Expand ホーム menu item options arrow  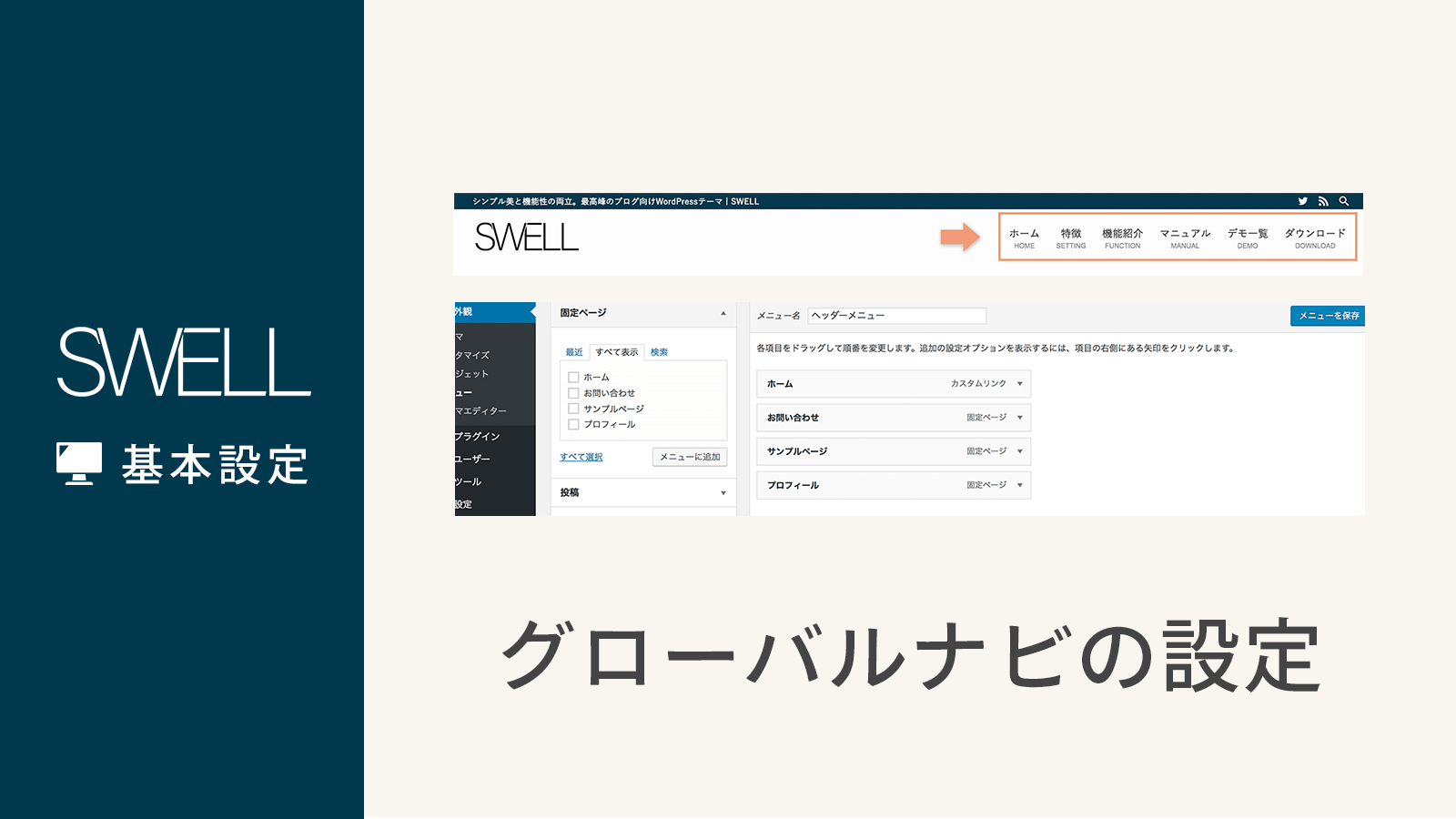1020,384
